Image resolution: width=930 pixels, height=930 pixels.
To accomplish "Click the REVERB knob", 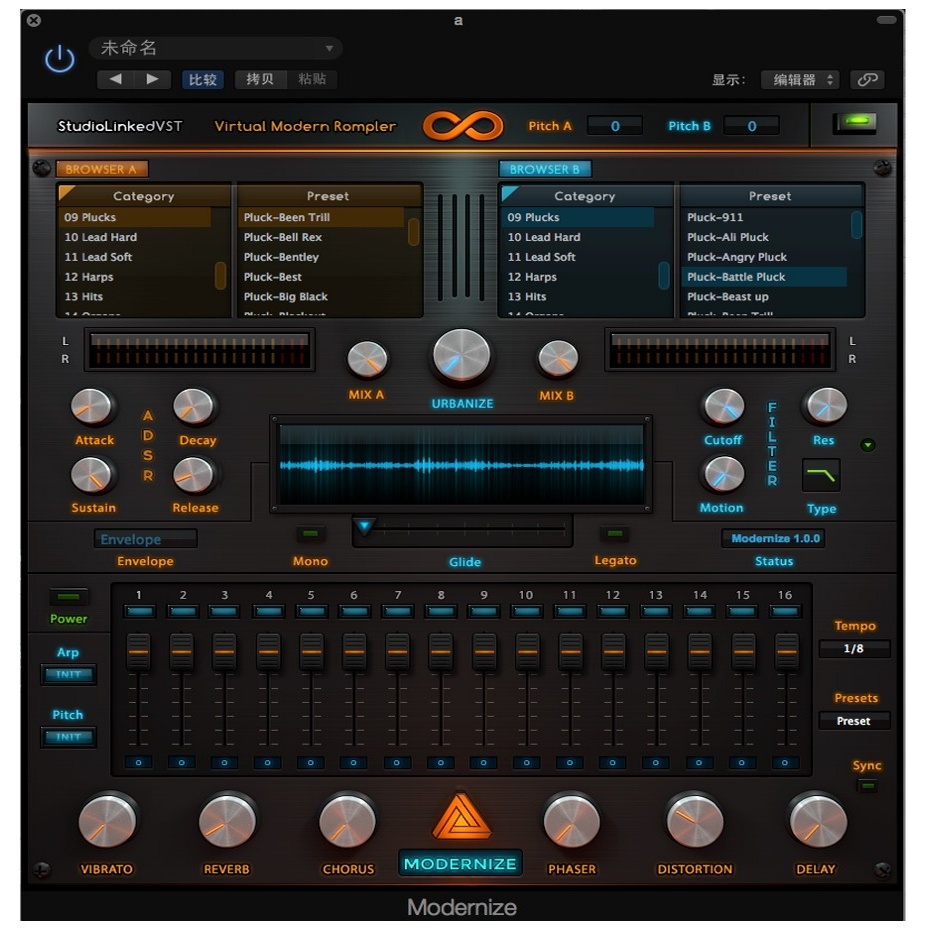I will pyautogui.click(x=227, y=821).
